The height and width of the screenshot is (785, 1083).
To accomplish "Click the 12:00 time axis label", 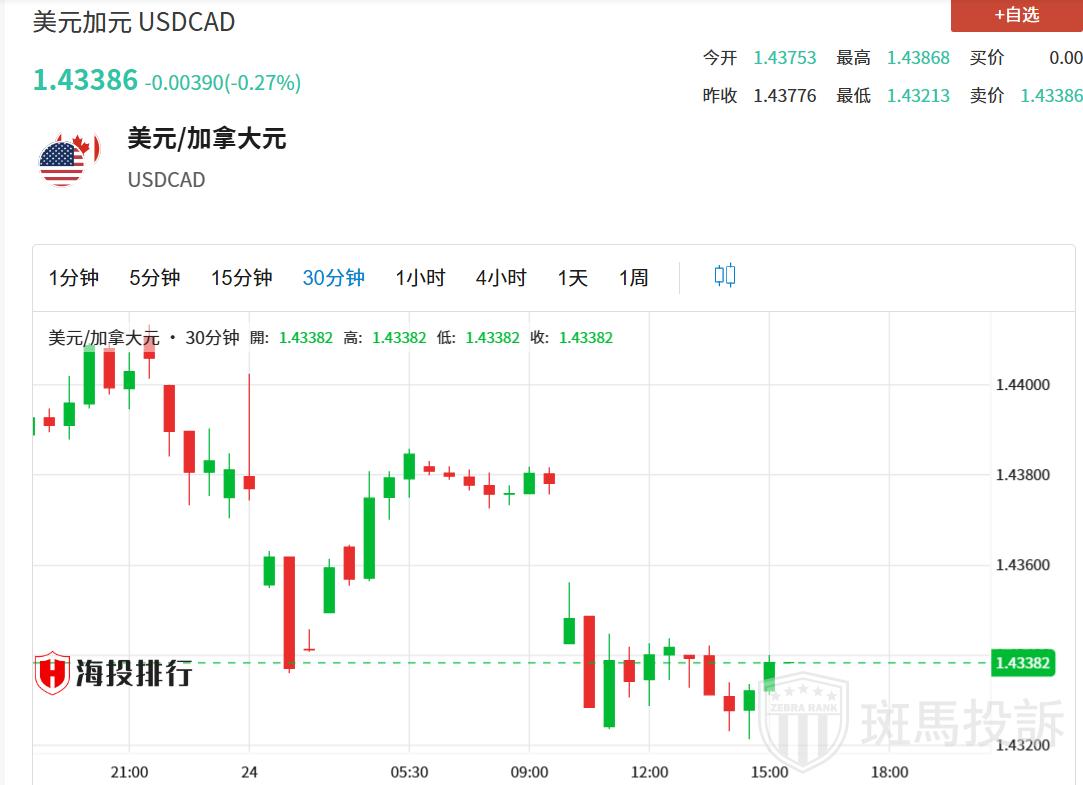I will [649, 772].
